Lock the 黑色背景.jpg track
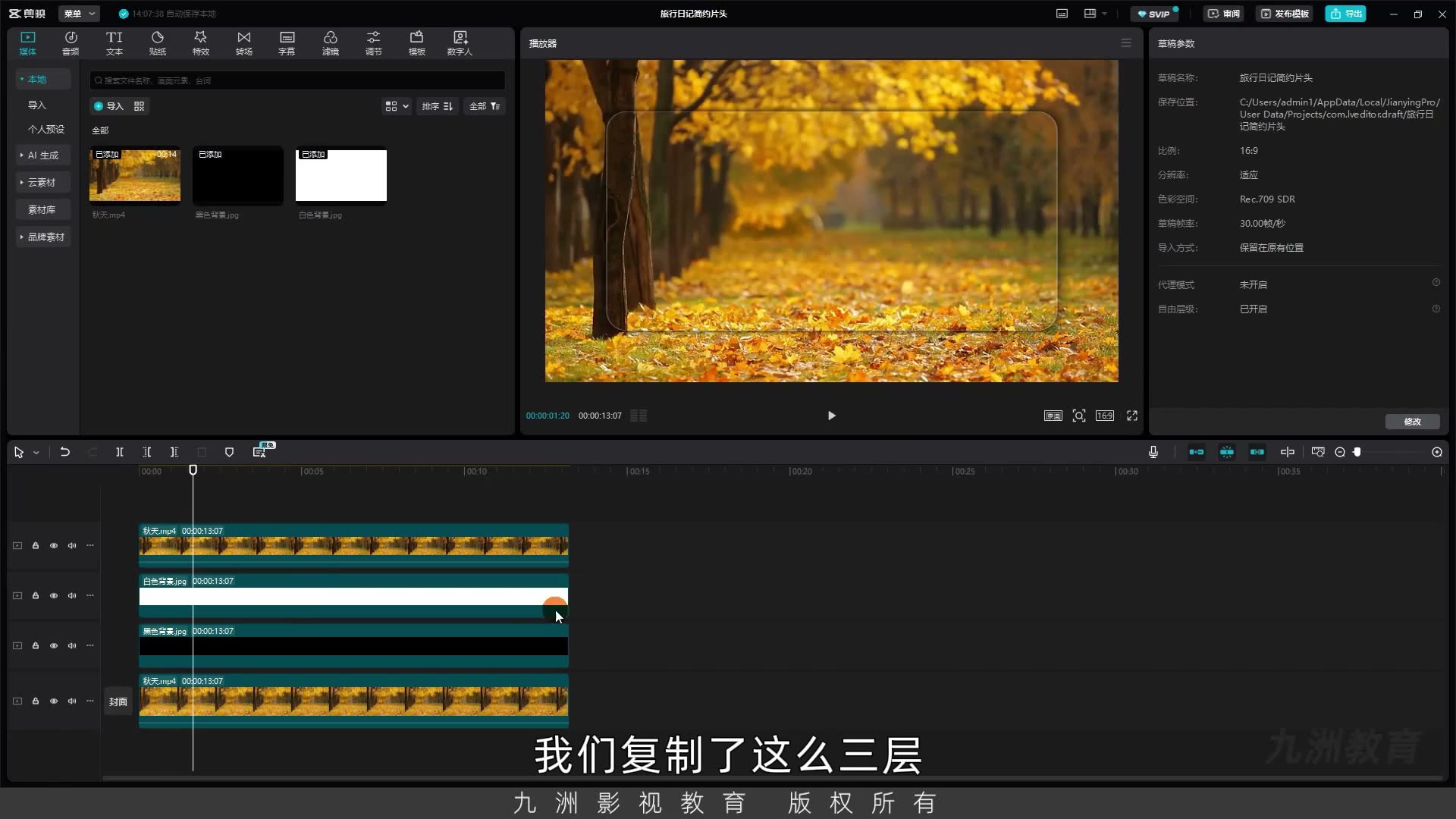This screenshot has height=819, width=1456. coord(35,645)
